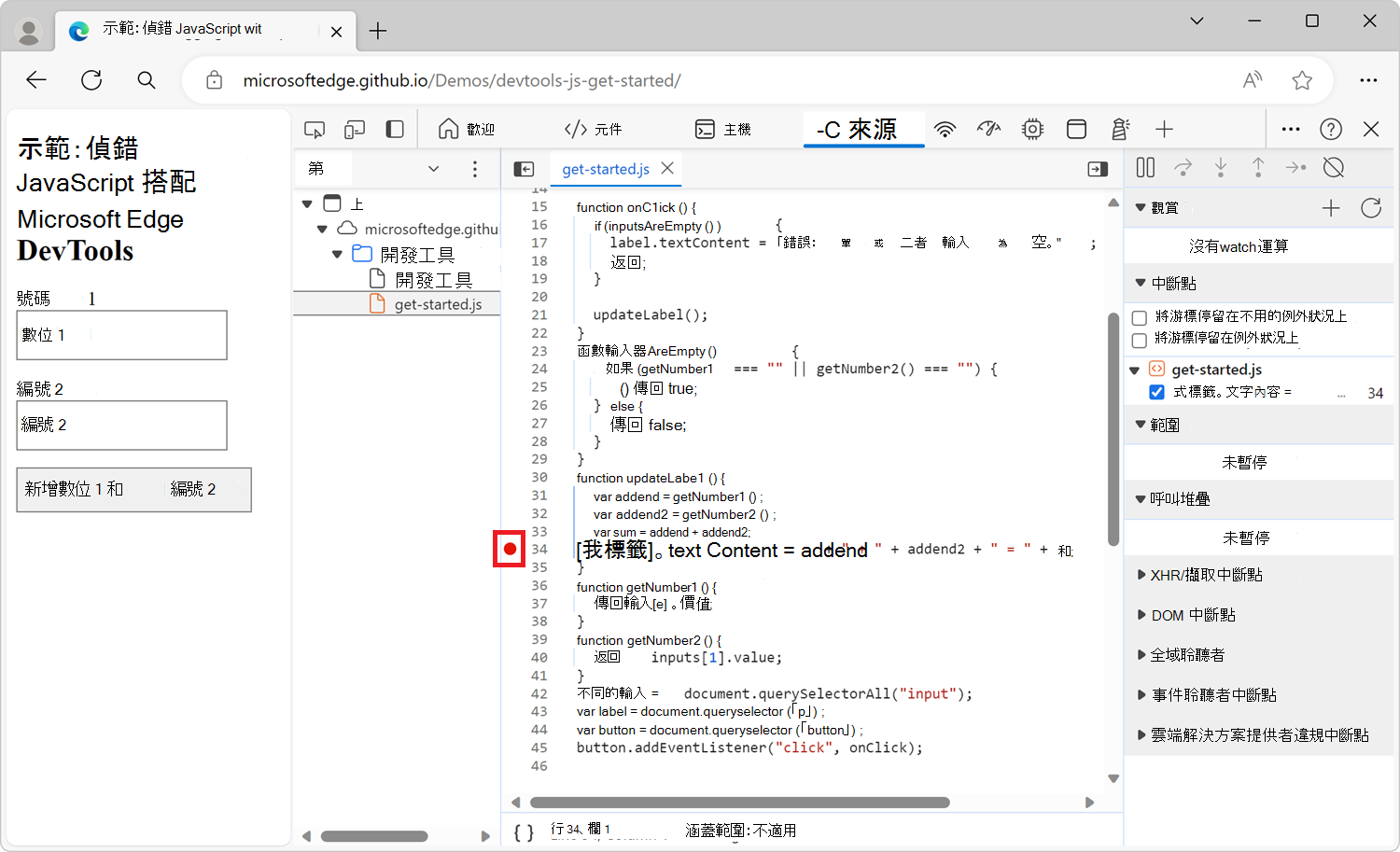Switch to the 歡迎 Welcome tab
Image resolution: width=1400 pixels, height=852 pixels.
(467, 130)
